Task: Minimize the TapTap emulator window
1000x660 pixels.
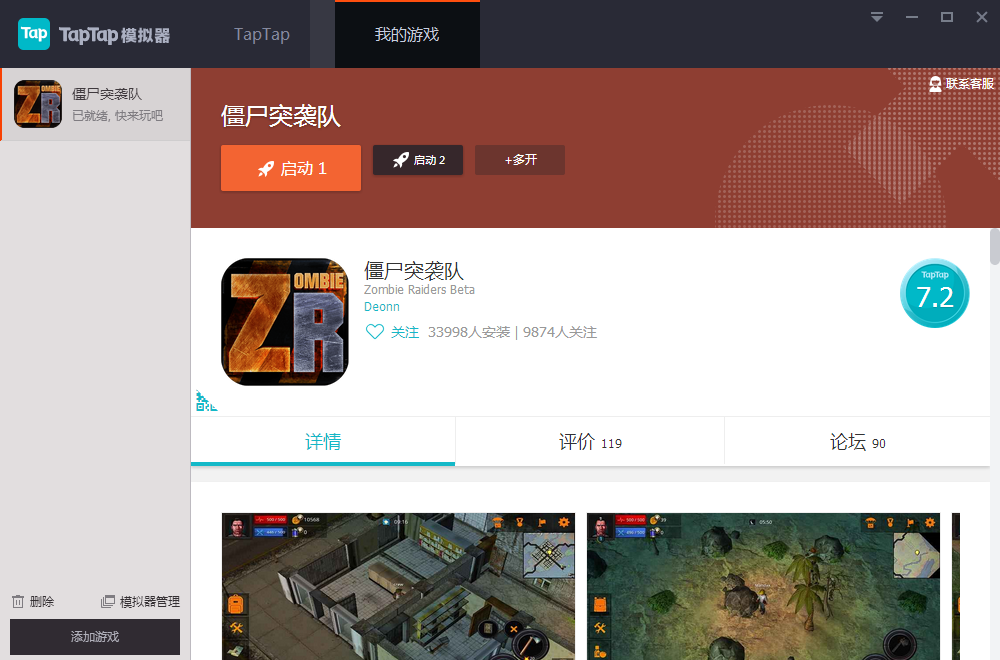Action: tap(912, 17)
